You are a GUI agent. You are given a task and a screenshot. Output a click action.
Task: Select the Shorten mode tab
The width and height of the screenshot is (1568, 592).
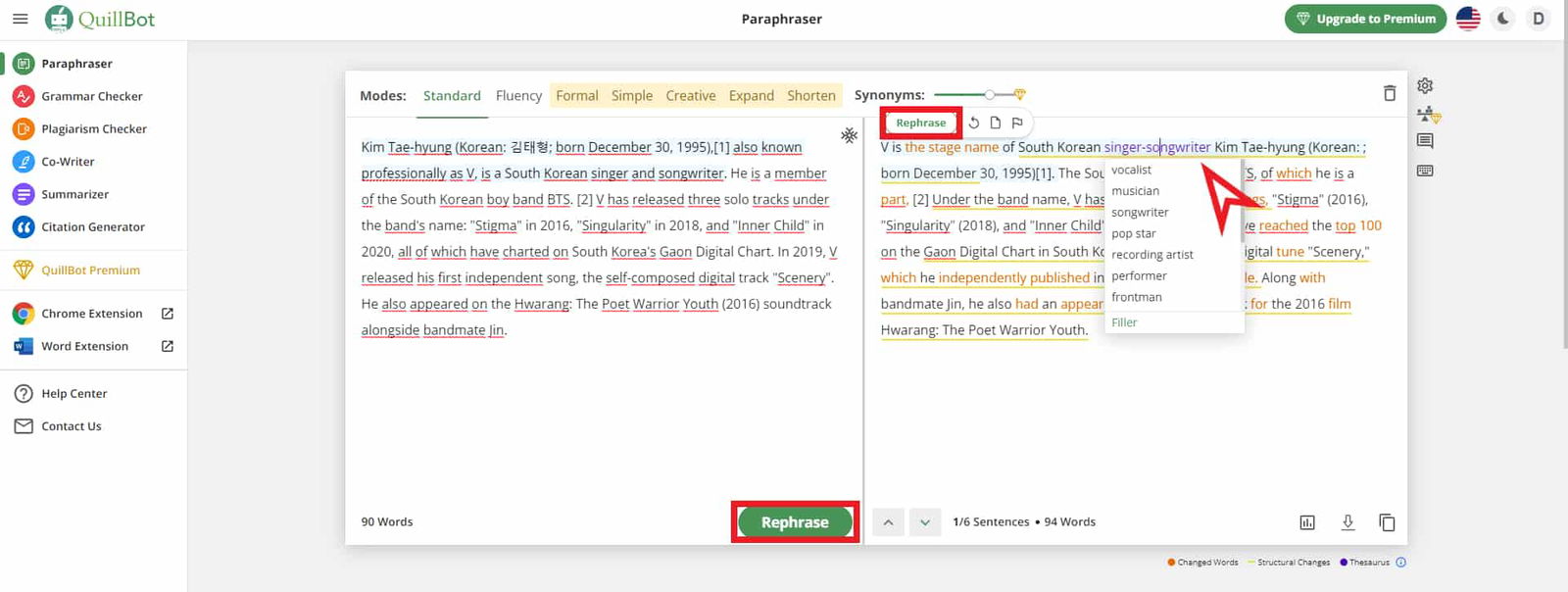pyautogui.click(x=811, y=95)
